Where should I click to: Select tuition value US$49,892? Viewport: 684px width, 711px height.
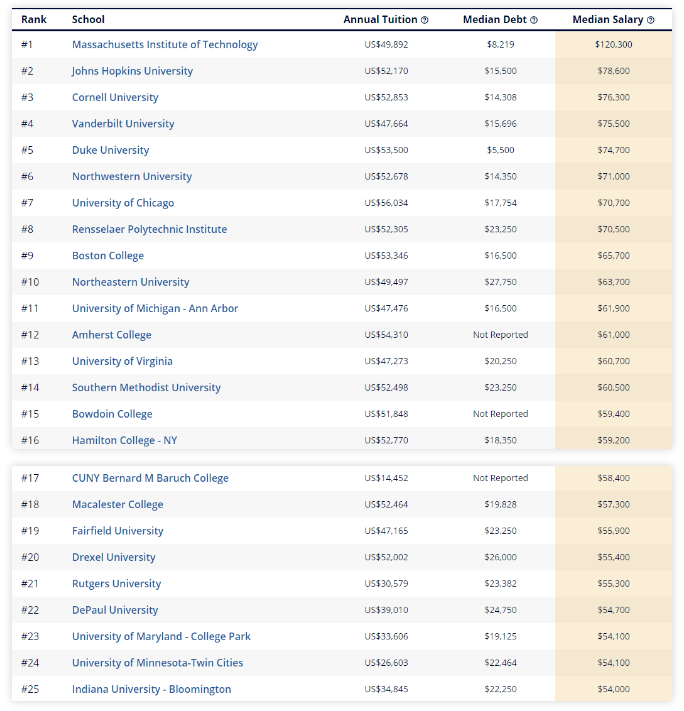pyautogui.click(x=386, y=44)
